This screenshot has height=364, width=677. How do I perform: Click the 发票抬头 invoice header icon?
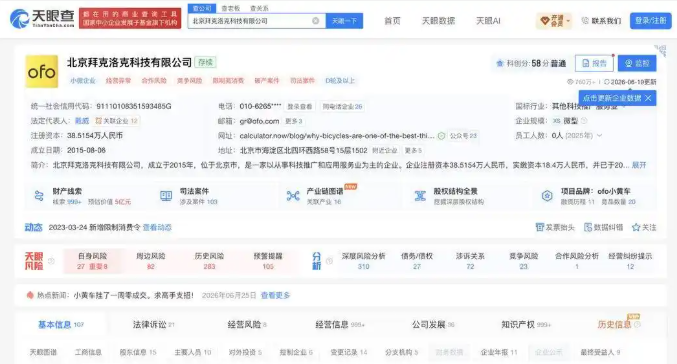coord(540,227)
